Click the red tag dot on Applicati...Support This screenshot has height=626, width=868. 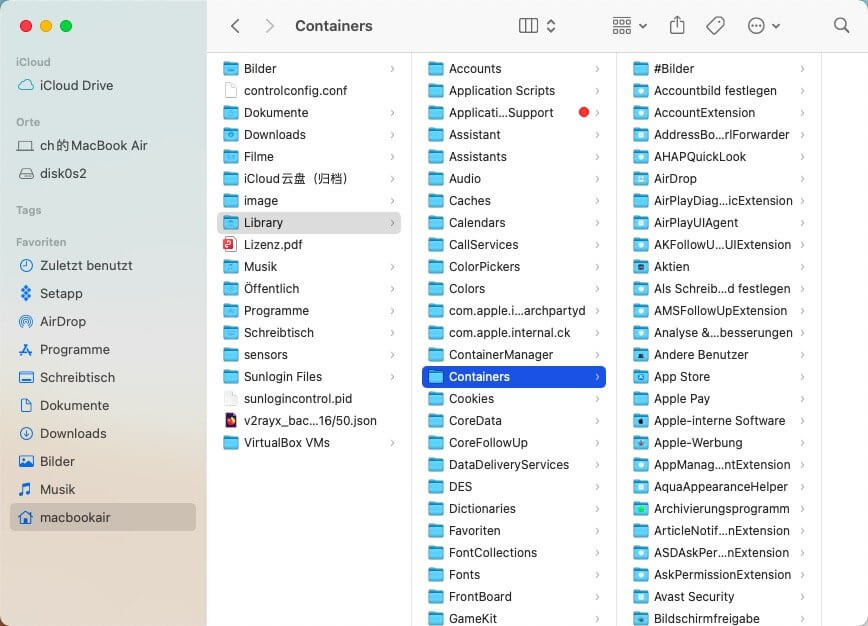click(583, 112)
